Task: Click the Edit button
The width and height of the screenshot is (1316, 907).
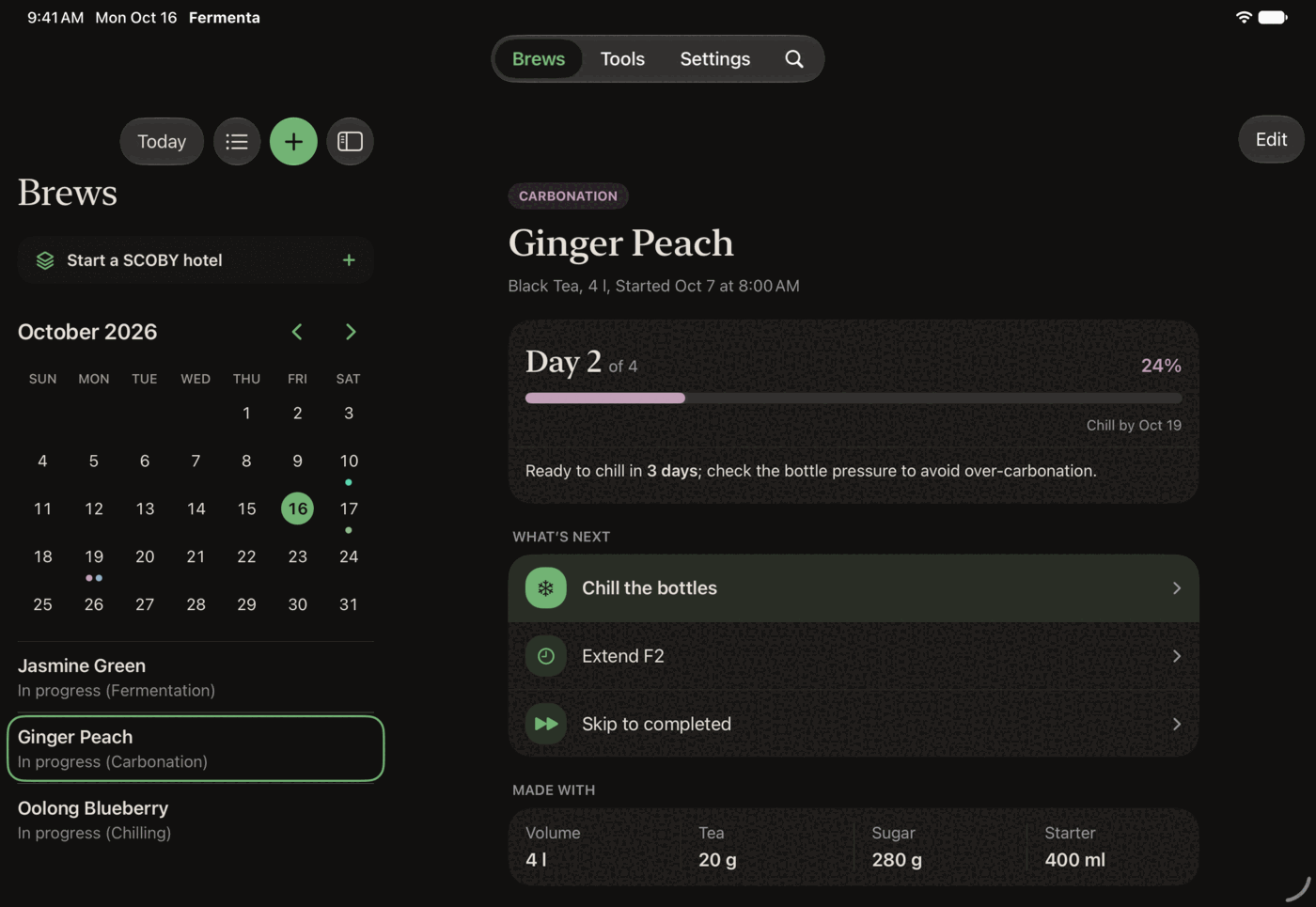Action: click(x=1271, y=139)
